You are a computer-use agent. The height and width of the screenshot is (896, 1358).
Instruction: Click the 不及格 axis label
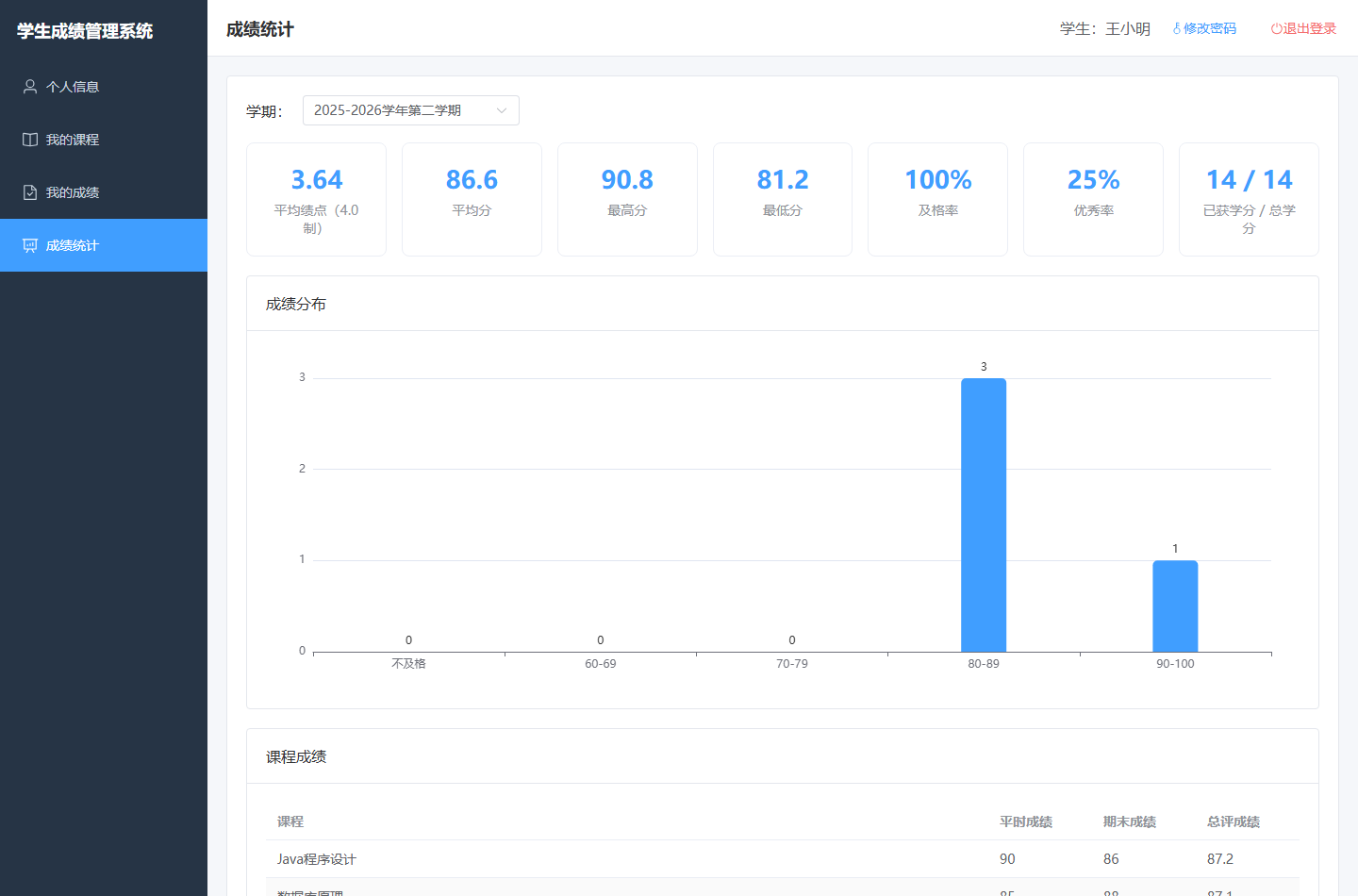[x=408, y=664]
